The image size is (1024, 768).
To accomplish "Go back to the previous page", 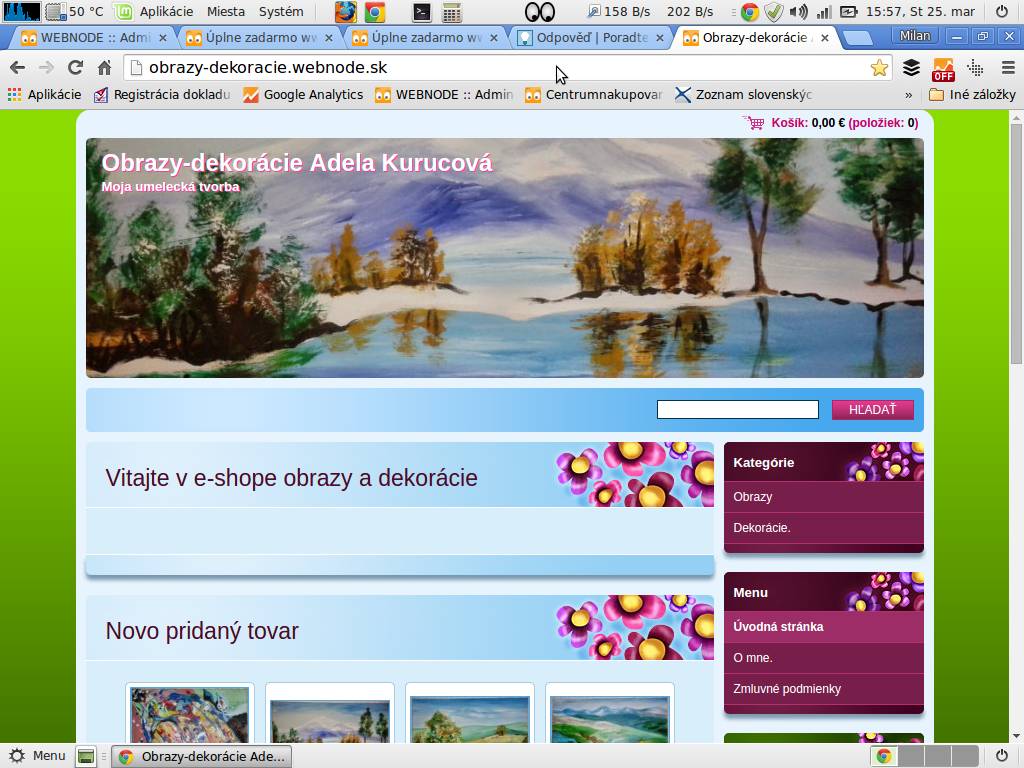I will (18, 67).
